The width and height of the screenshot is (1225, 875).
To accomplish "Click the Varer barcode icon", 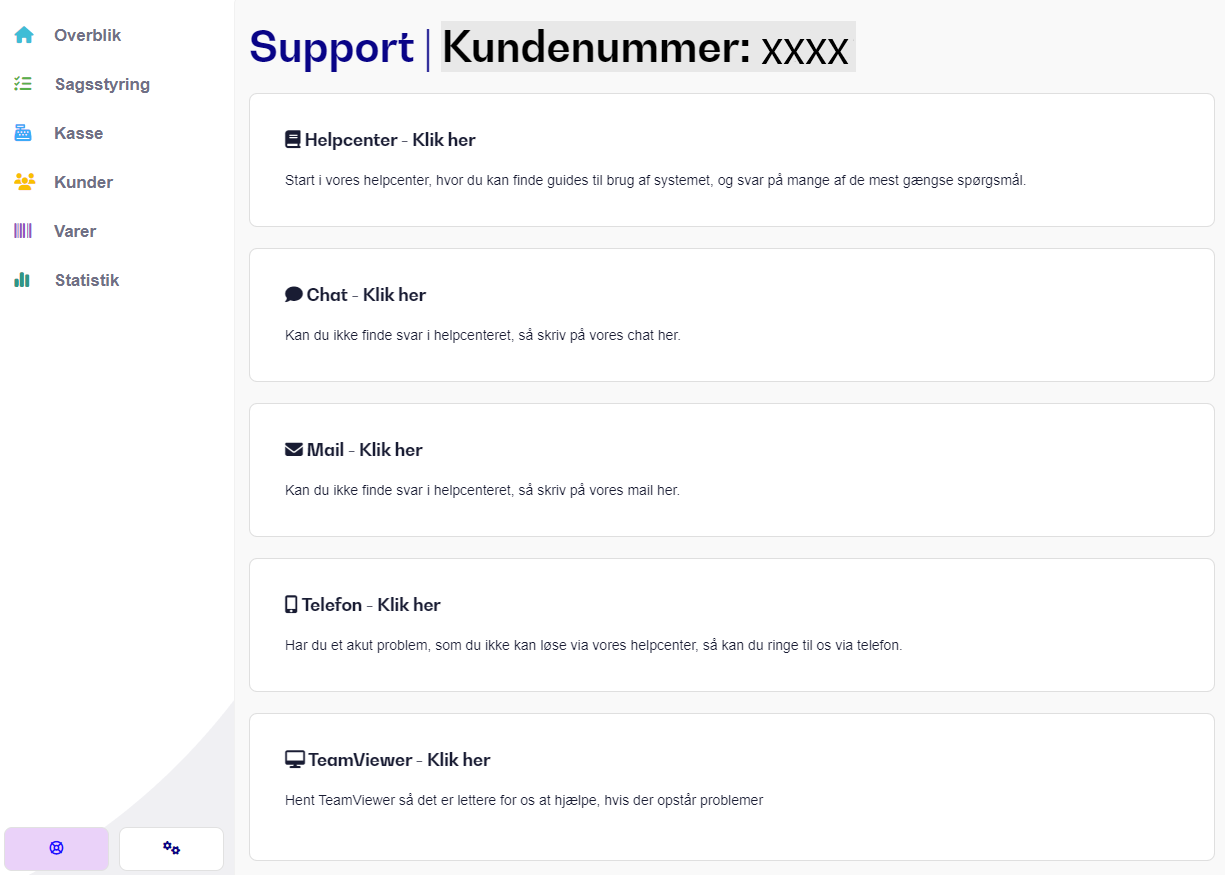I will [23, 231].
